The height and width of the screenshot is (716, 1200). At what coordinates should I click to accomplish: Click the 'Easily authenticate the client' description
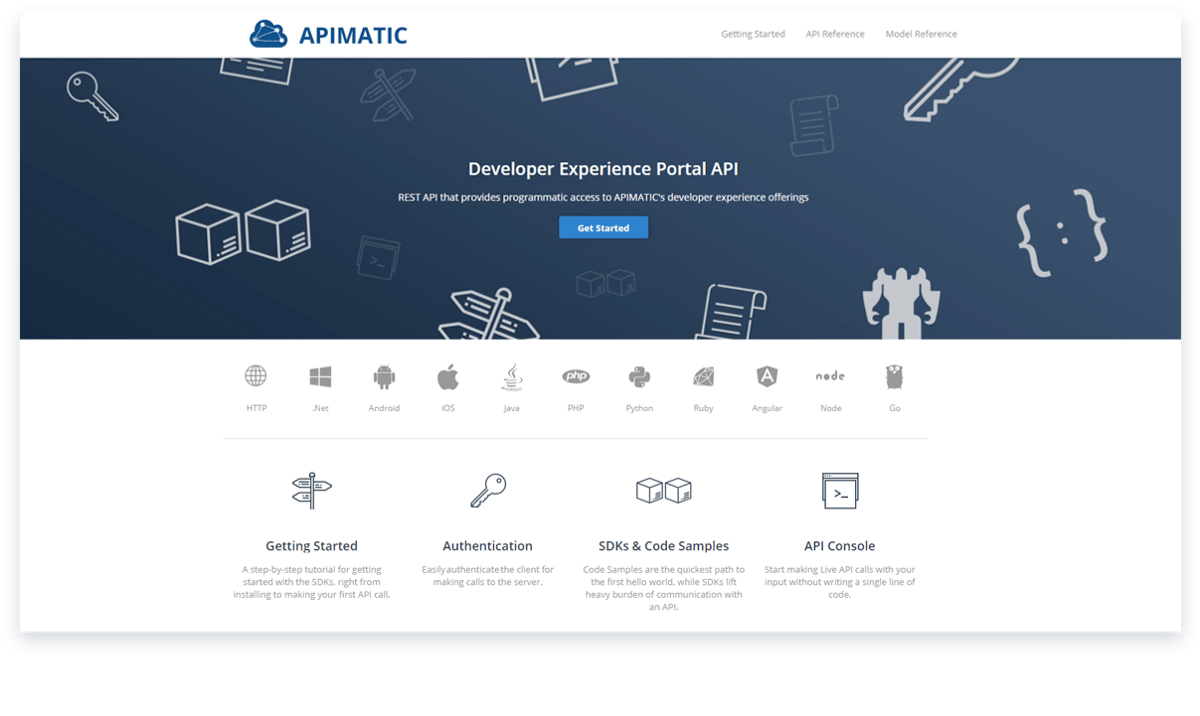point(488,576)
